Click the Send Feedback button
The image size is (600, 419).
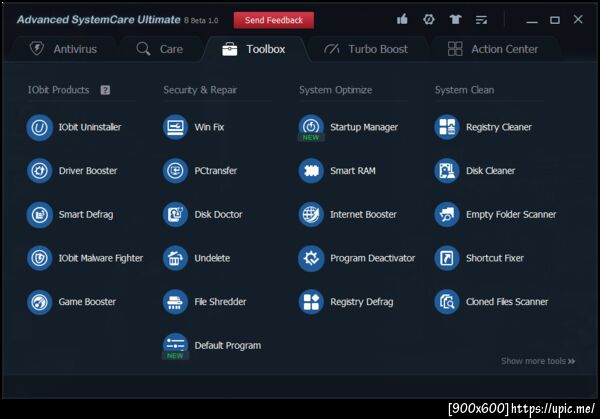coord(274,20)
